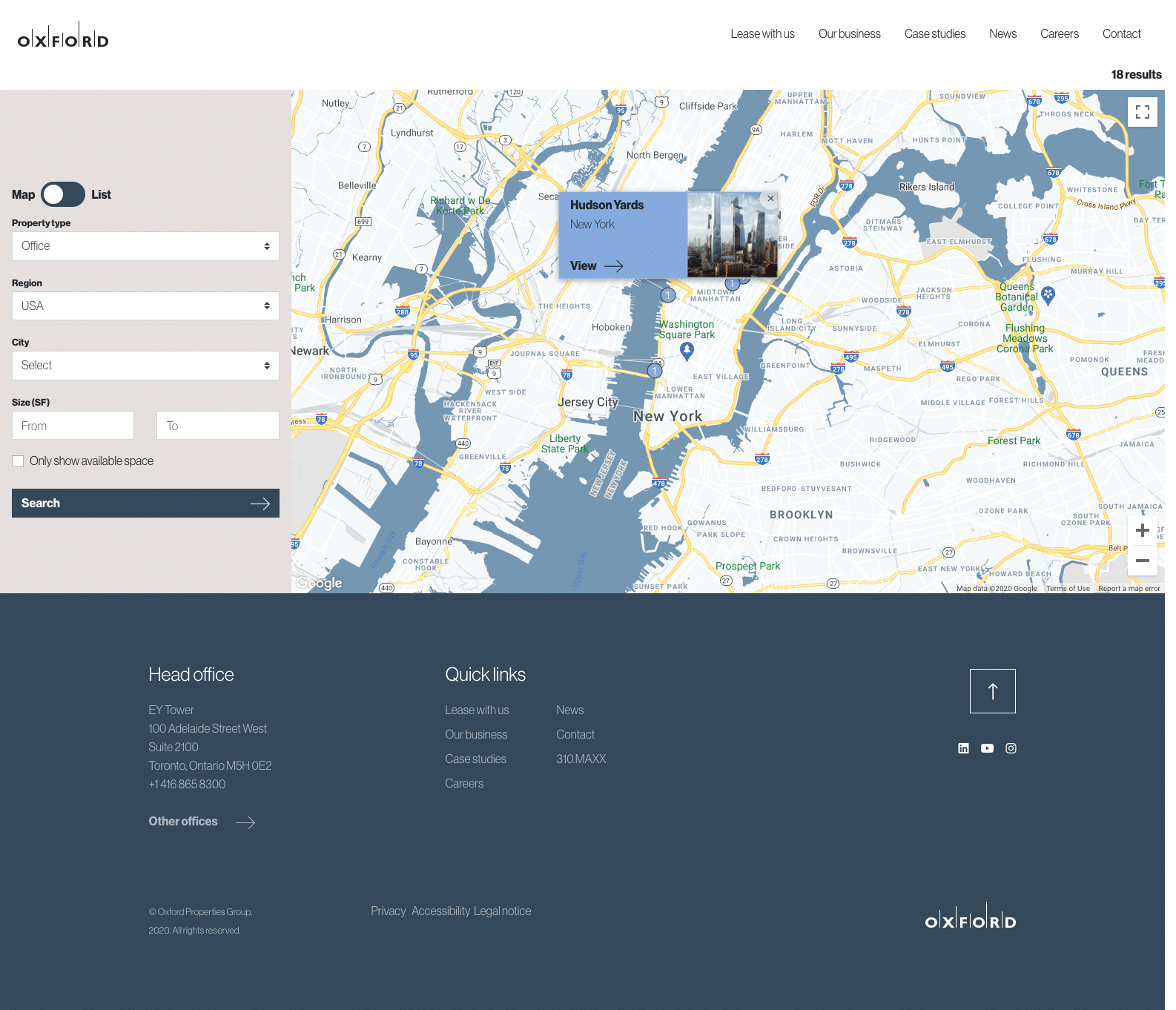View the Hudson Yards property
The width and height of the screenshot is (1176, 1010).
coord(596,265)
